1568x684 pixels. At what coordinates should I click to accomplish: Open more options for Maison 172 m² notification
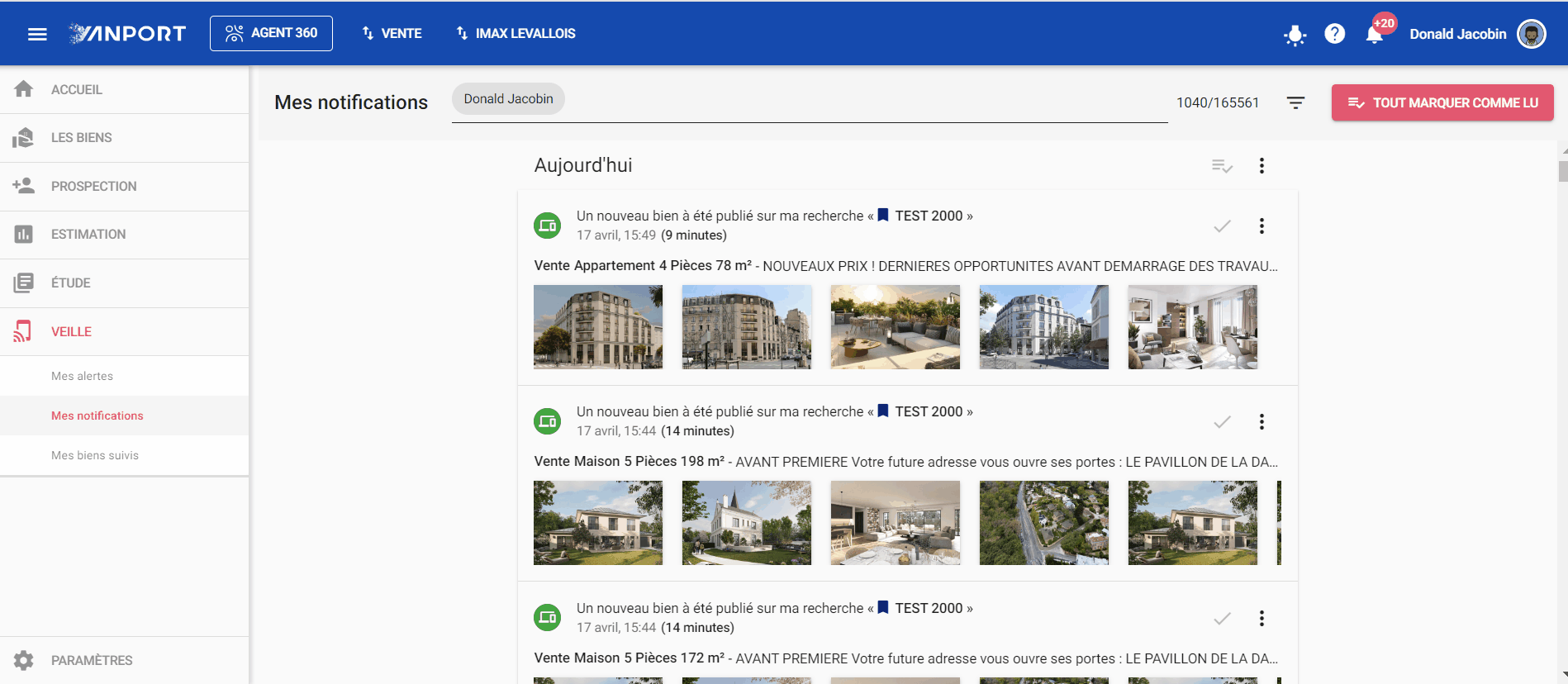click(x=1262, y=619)
